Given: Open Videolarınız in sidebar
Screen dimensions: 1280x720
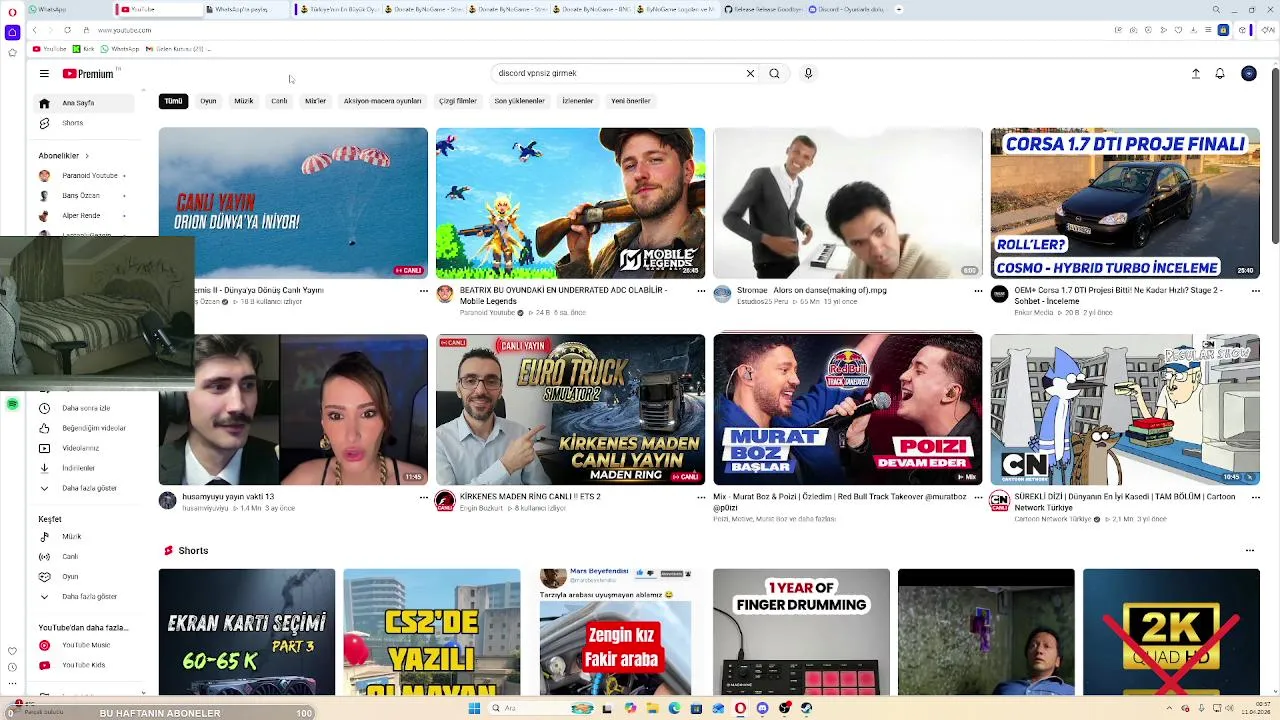Looking at the screenshot, I should point(86,448).
